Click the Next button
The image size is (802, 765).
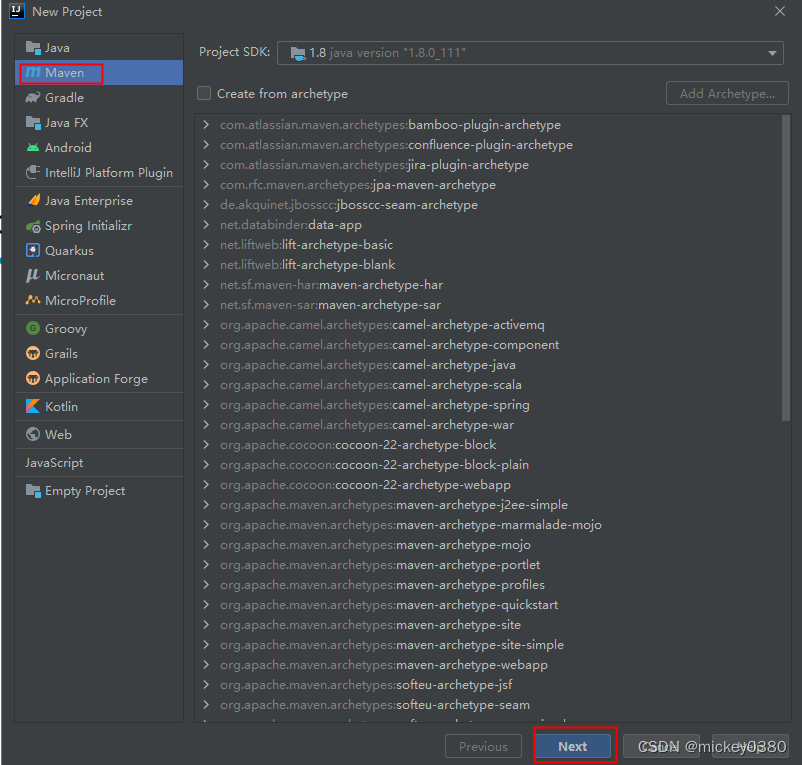(572, 746)
